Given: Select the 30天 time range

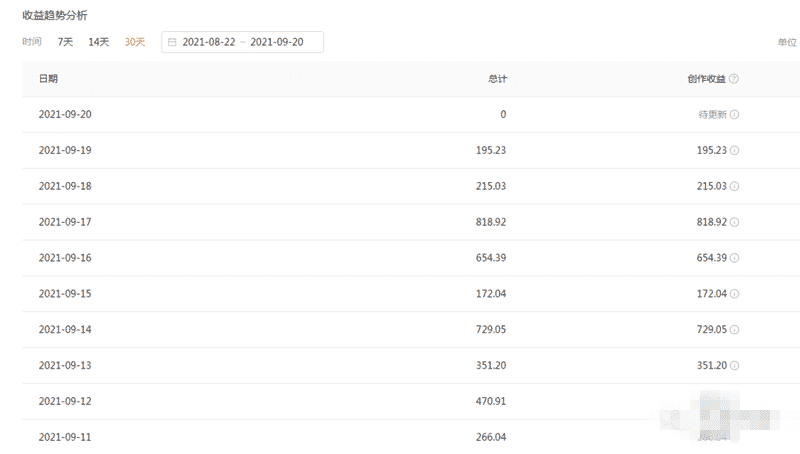Looking at the screenshot, I should [x=135, y=42].
